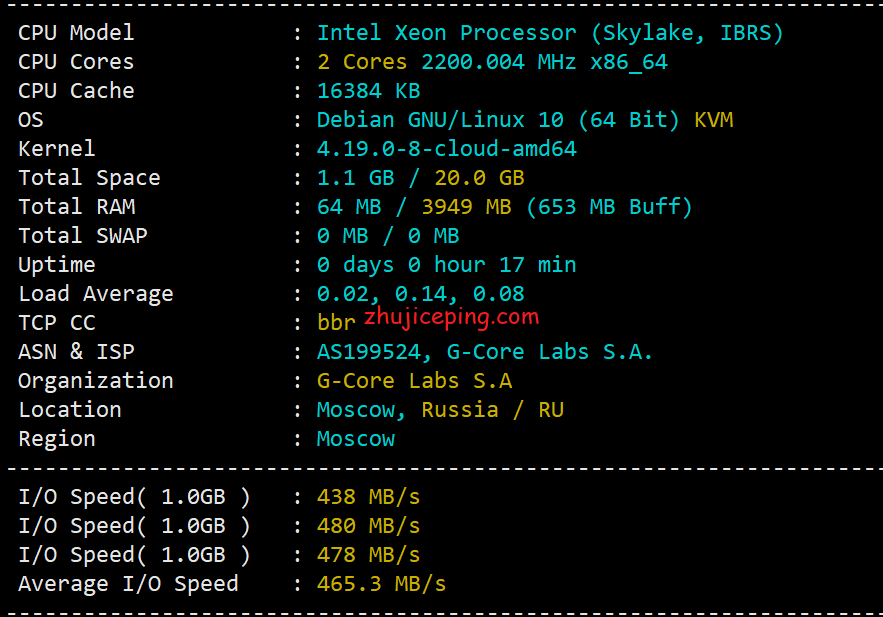
Task: Click the 'Load Average' label
Action: (x=96, y=294)
